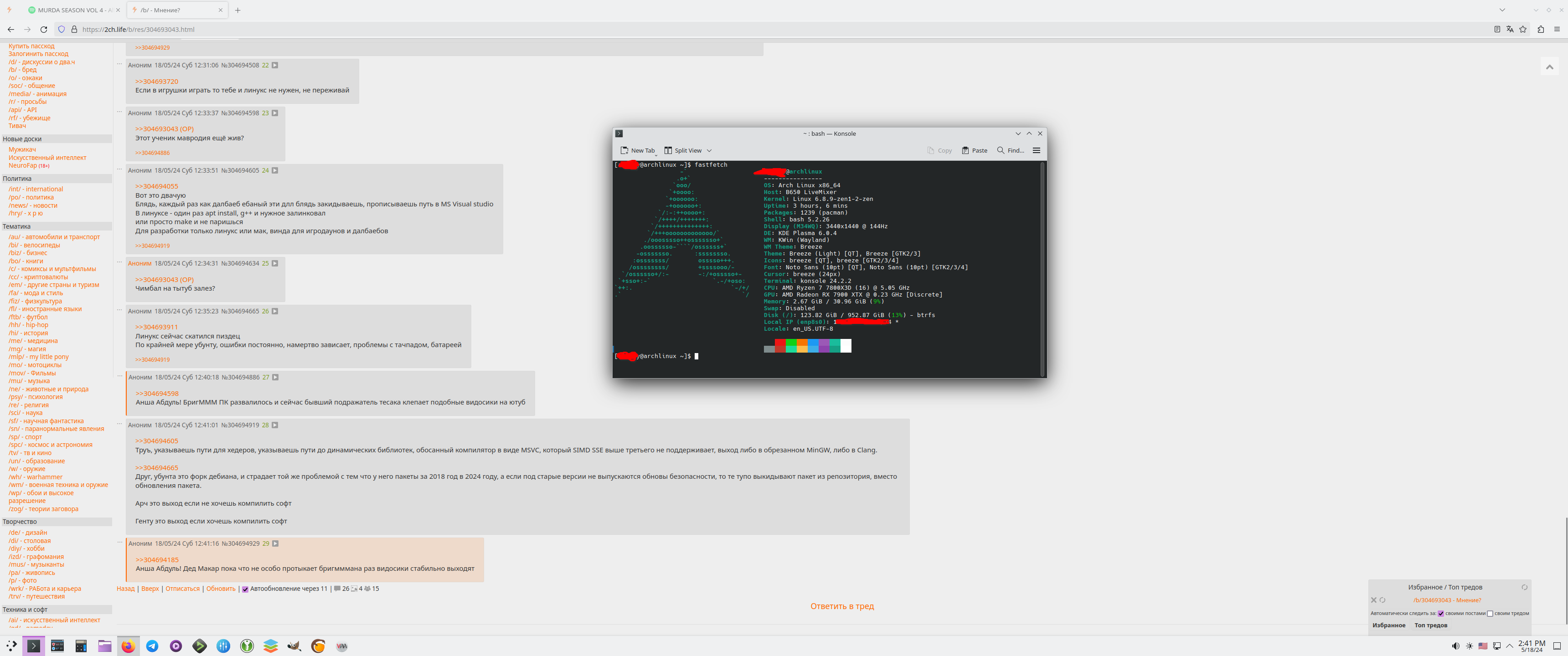This screenshot has width=1568, height=656.
Task: Reload the browser page
Action: click(44, 29)
